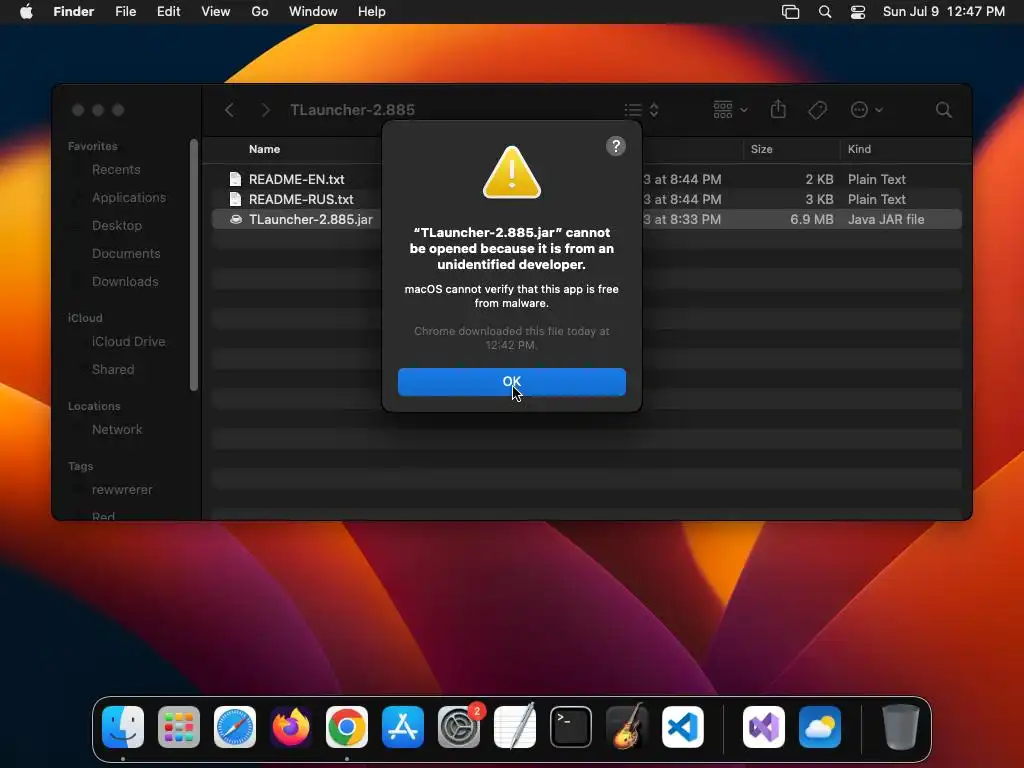
Task: Open Applications in Finder sidebar
Action: click(x=129, y=197)
